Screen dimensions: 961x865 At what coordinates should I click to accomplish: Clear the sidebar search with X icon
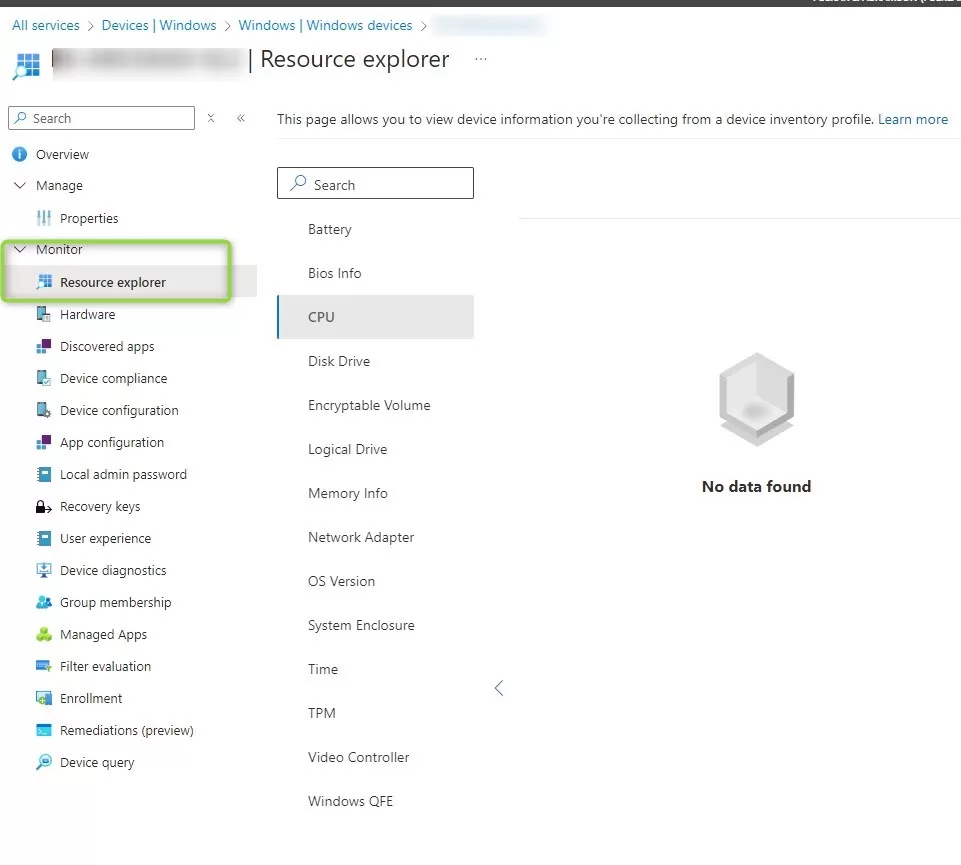pyautogui.click(x=211, y=118)
